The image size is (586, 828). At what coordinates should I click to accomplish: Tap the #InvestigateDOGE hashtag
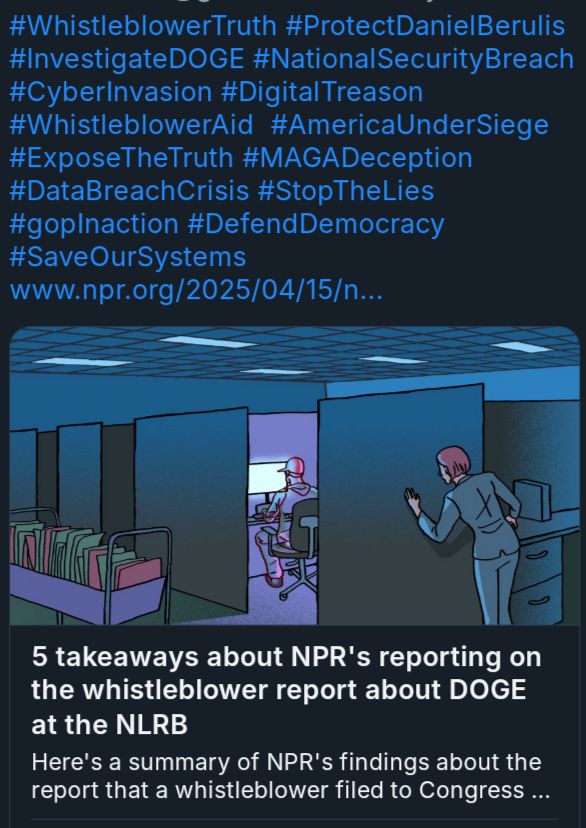(127, 59)
